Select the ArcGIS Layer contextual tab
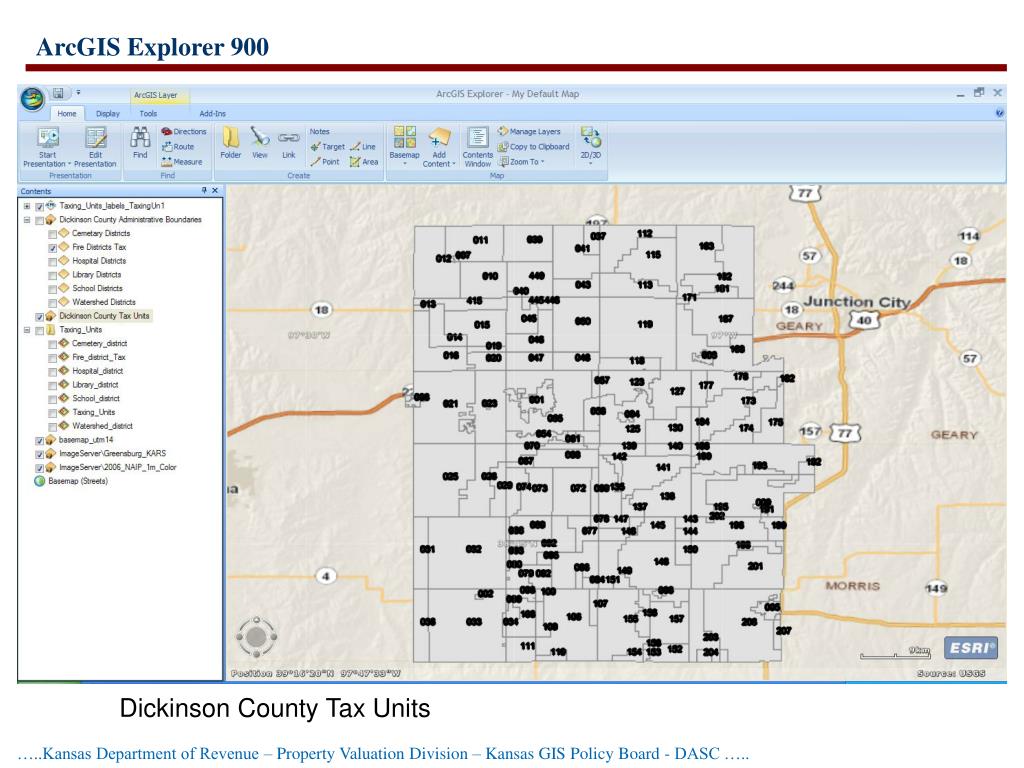The height and width of the screenshot is (768, 1024). coord(156,95)
